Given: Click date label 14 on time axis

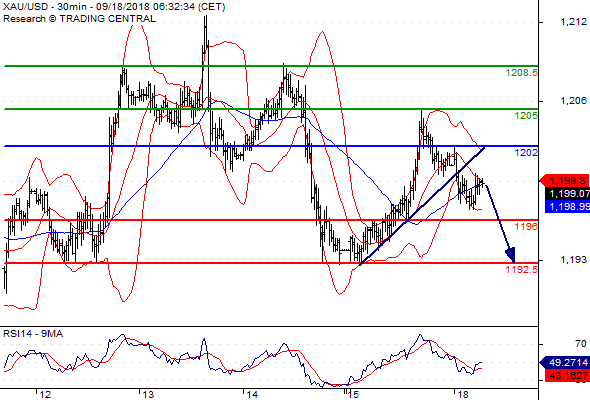Looking at the screenshot, I should tap(252, 395).
